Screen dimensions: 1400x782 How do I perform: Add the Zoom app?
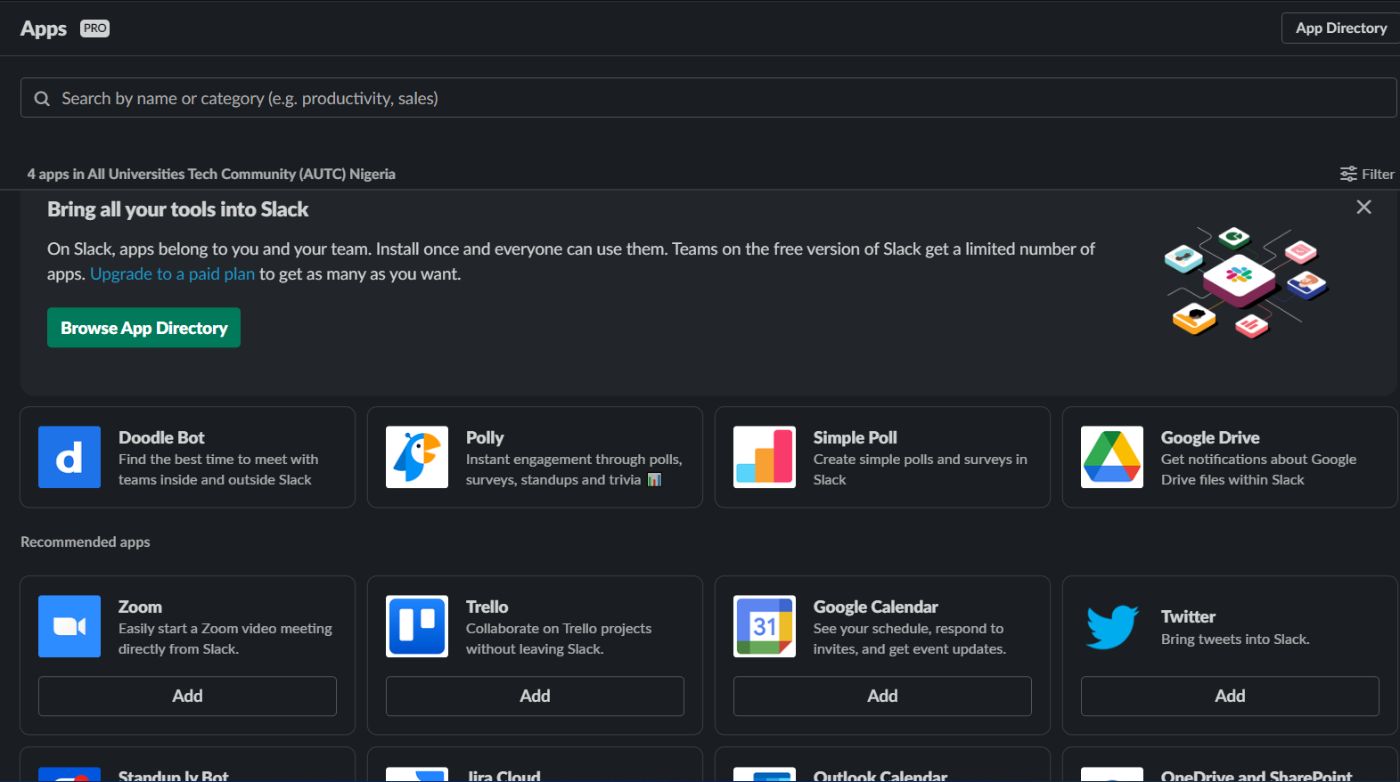pyautogui.click(x=187, y=696)
